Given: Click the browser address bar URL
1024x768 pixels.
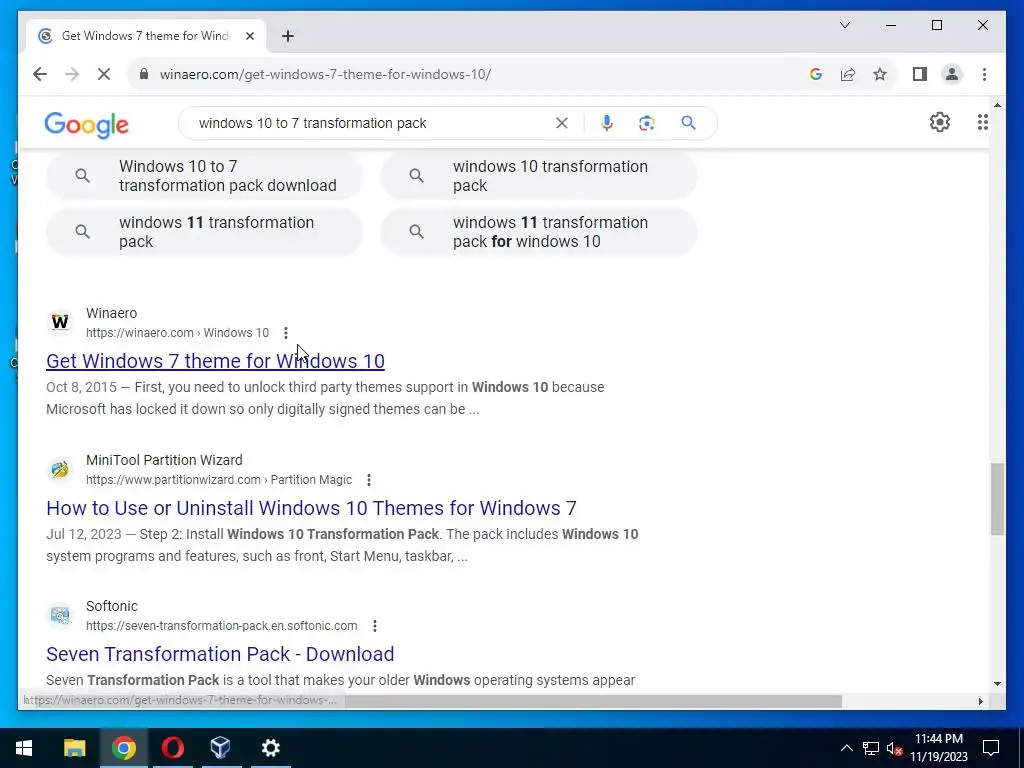Looking at the screenshot, I should click(x=325, y=74).
